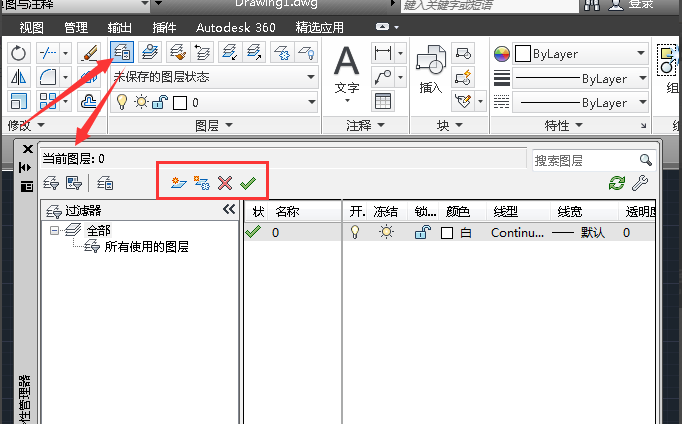Open the dimension tool dropdown arrow
This screenshot has height=424, width=682.
tap(401, 53)
